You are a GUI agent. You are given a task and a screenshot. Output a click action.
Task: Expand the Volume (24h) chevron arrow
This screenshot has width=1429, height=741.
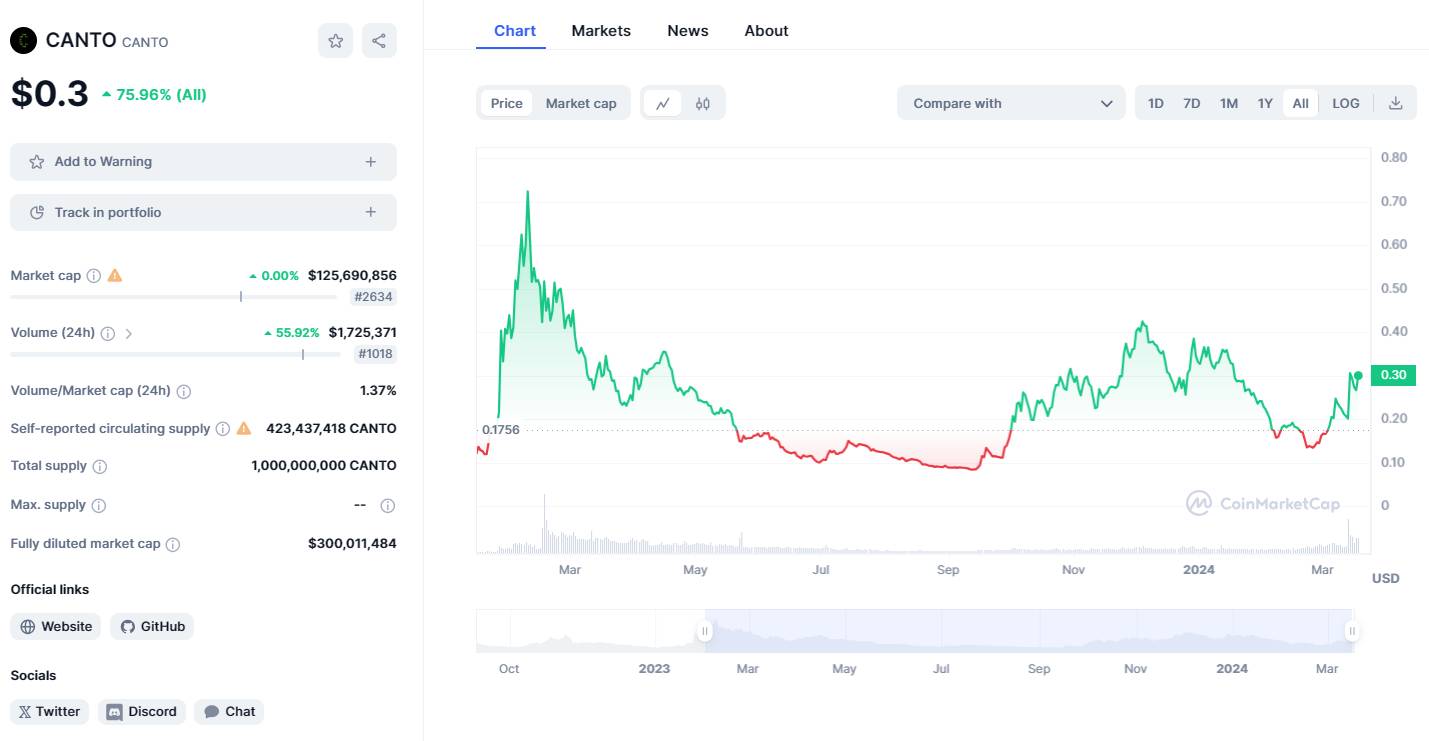pos(128,333)
